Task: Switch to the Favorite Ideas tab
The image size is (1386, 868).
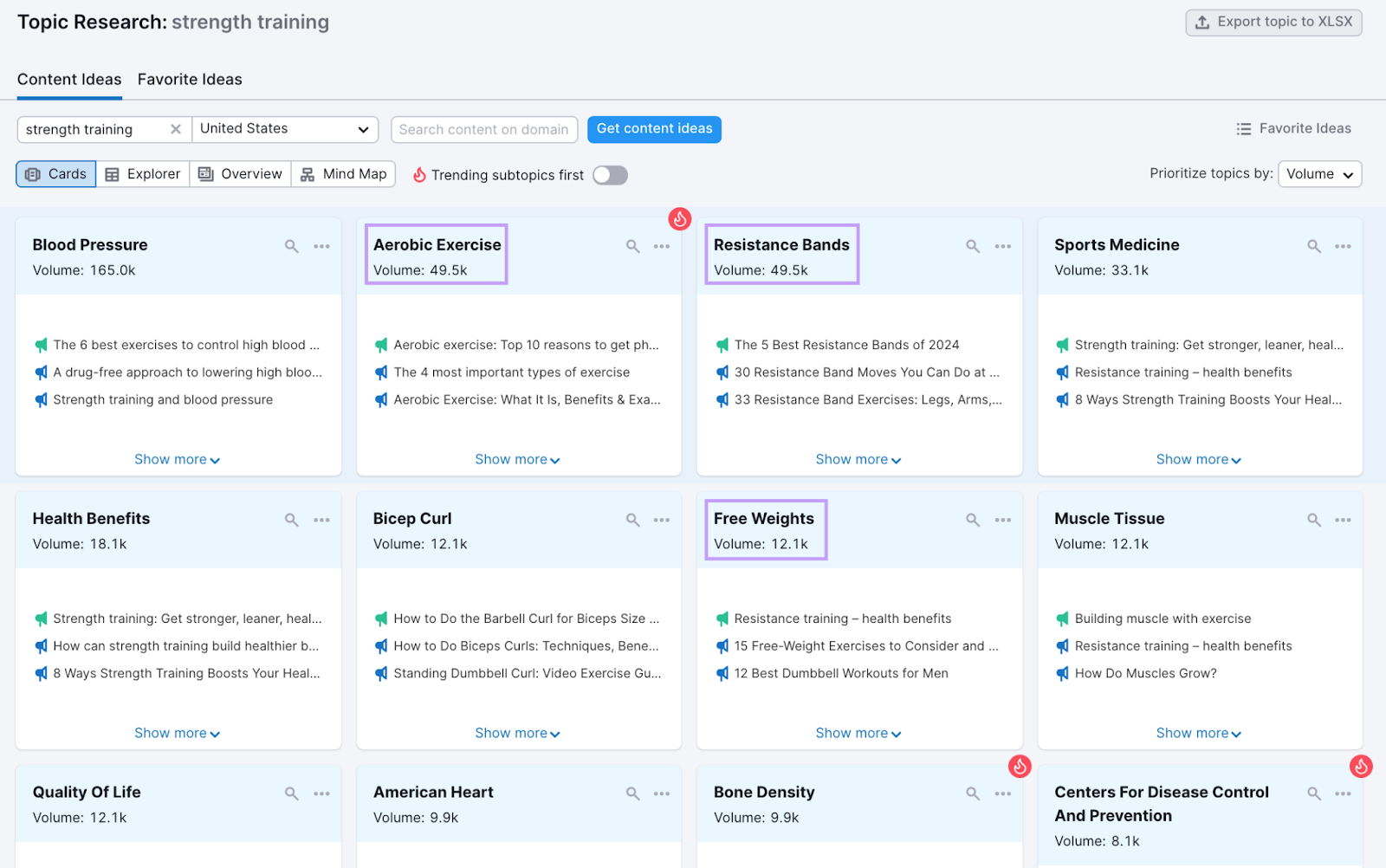Action: coord(189,79)
